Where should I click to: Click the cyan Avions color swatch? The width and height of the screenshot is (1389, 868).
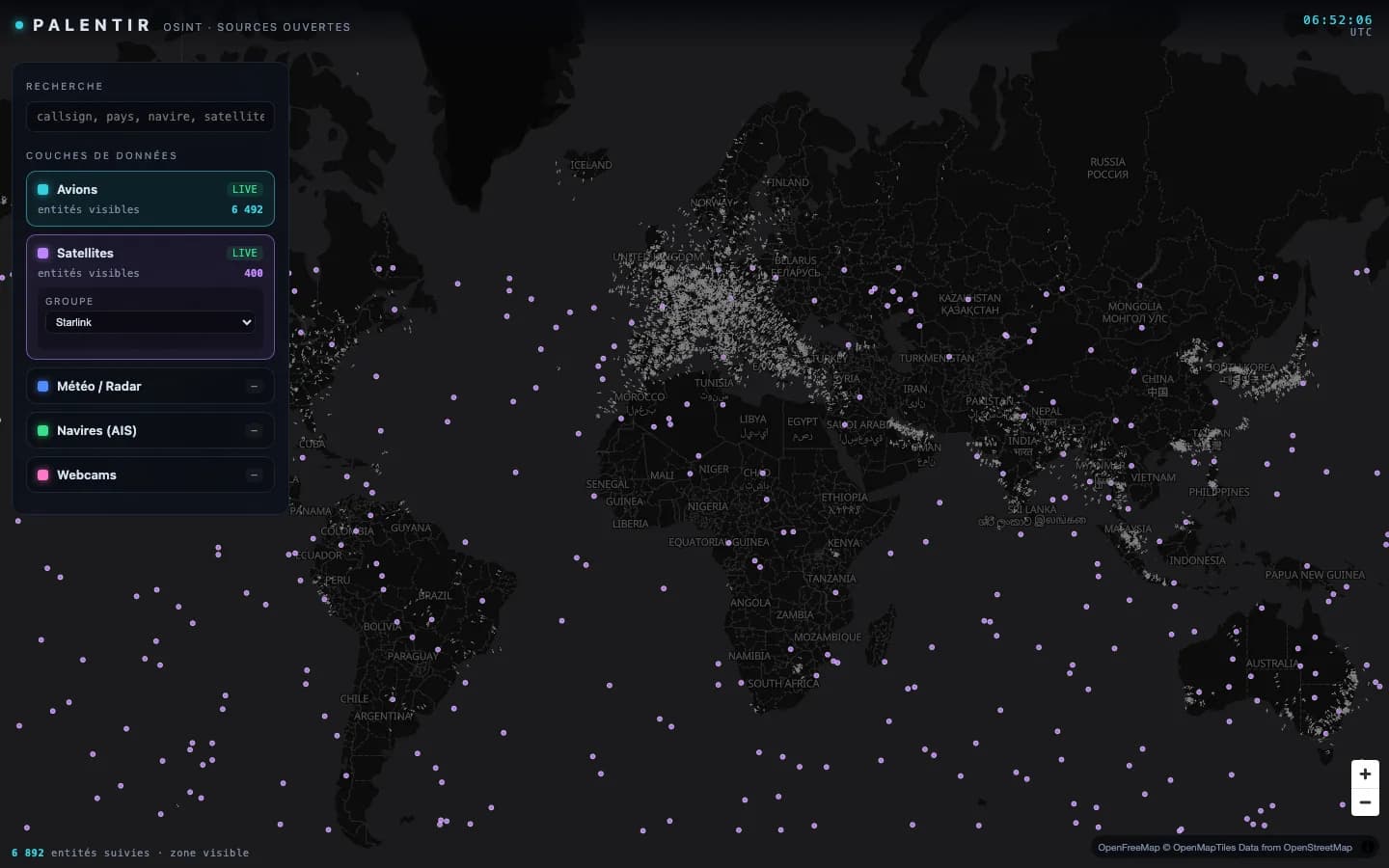[x=42, y=190]
